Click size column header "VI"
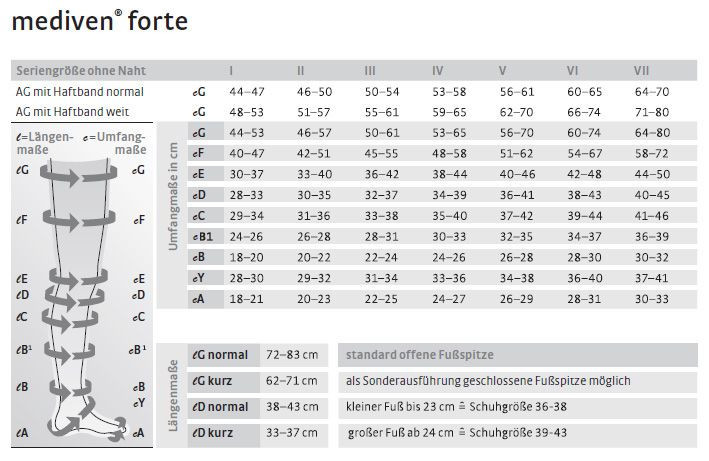The image size is (709, 461). (572, 71)
